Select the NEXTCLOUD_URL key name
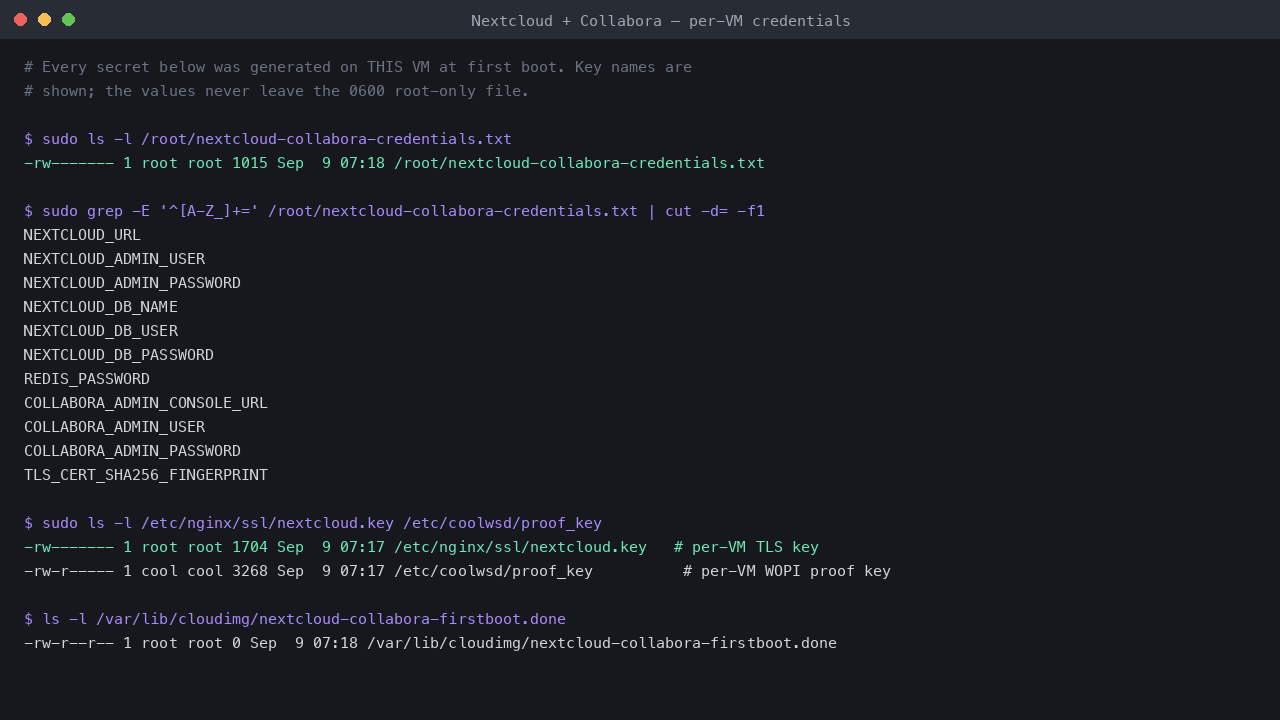 pos(83,235)
